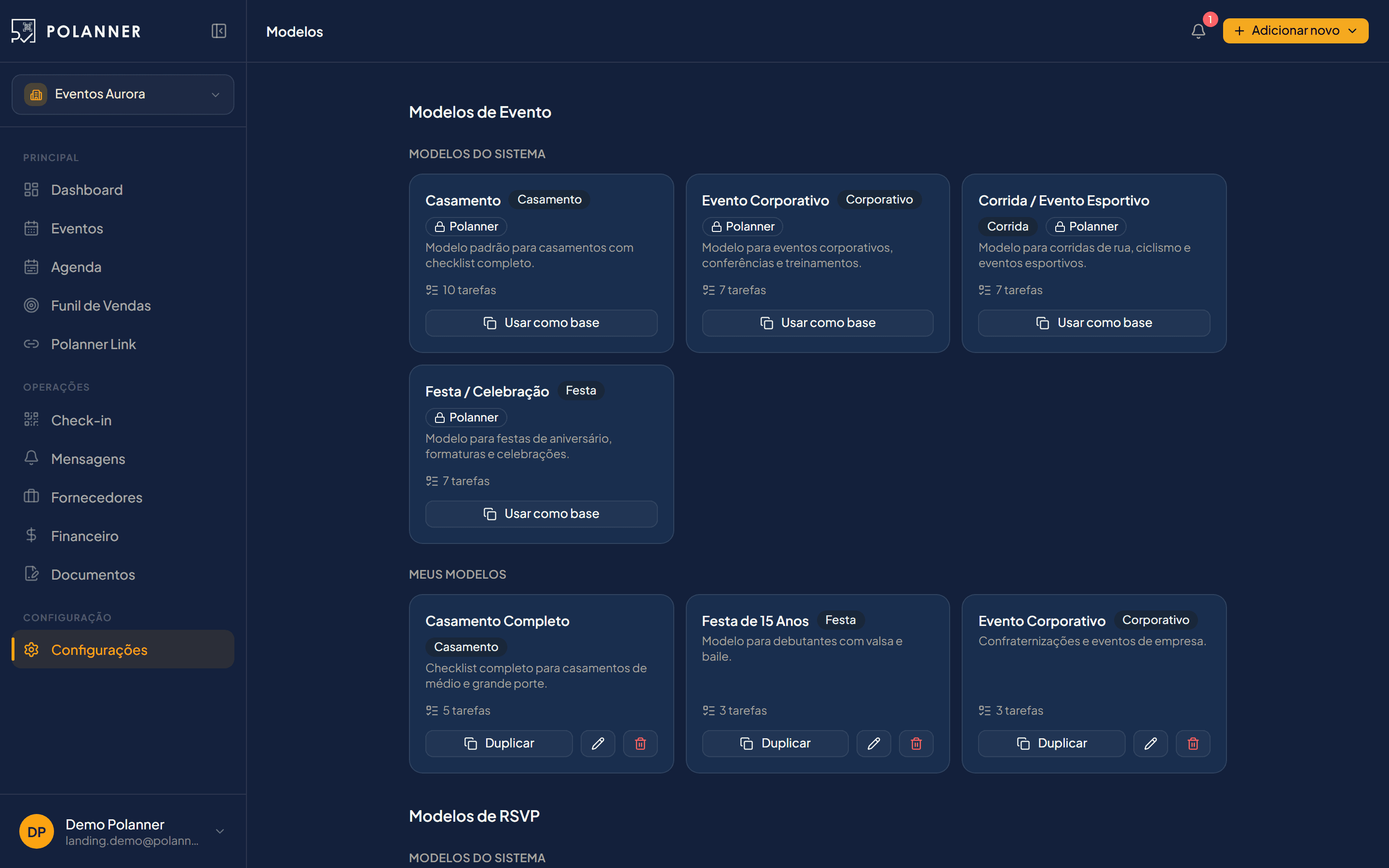This screenshot has width=1389, height=868.
Task: Click the DP user avatar
Action: [37, 831]
